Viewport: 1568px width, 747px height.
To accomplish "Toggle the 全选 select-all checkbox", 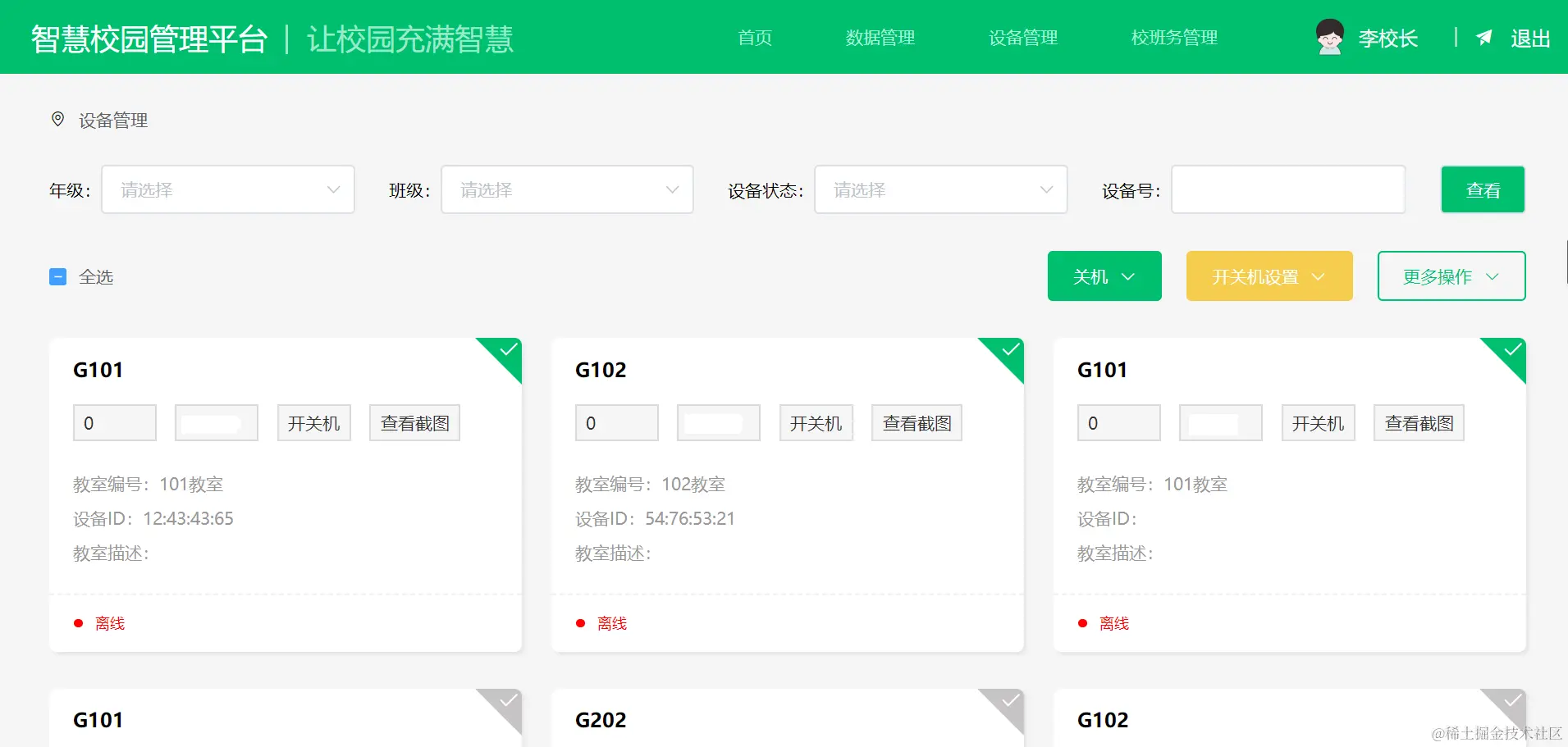I will (x=57, y=276).
